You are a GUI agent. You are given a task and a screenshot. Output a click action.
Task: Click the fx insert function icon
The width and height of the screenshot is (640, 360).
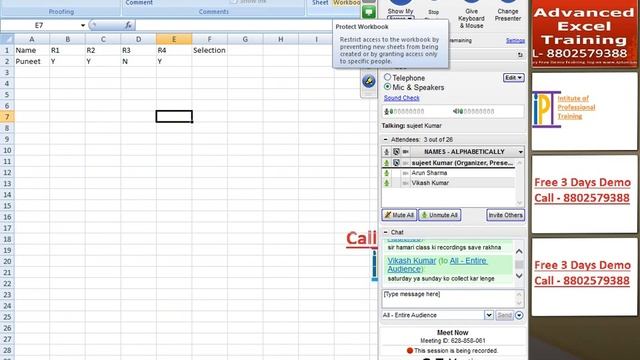(128, 25)
